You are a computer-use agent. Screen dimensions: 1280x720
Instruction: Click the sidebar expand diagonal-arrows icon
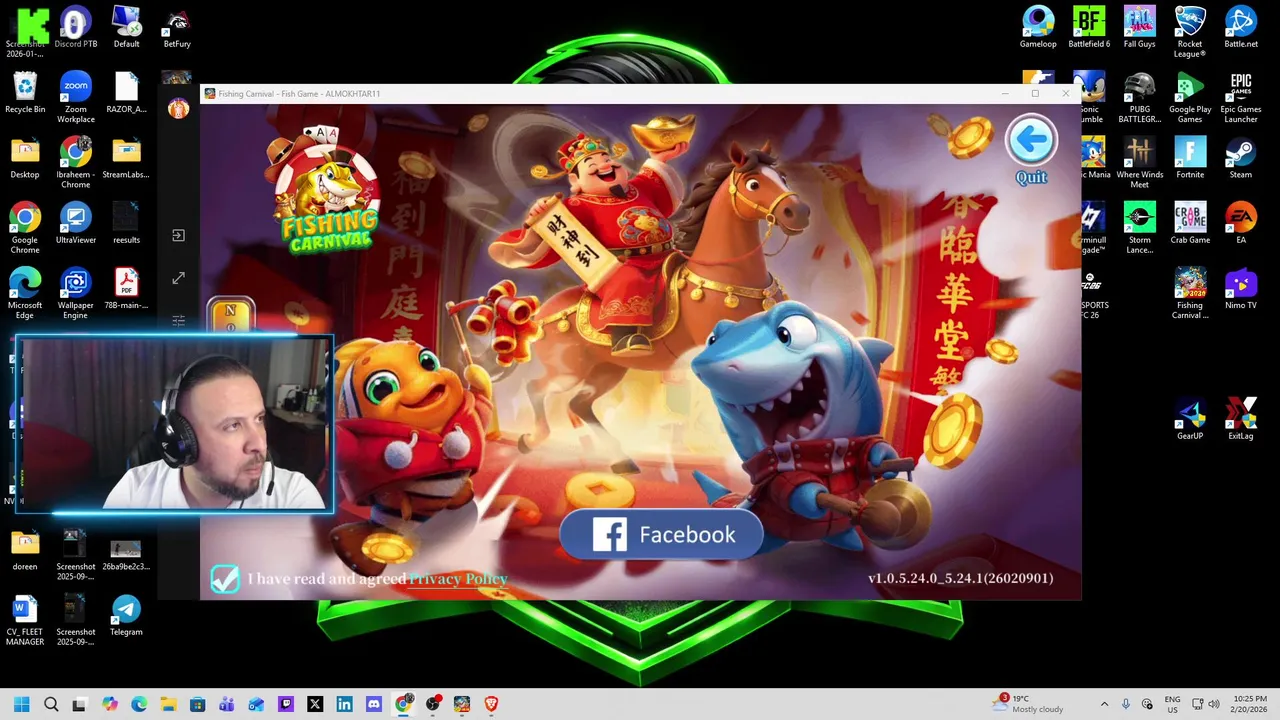pyautogui.click(x=178, y=278)
